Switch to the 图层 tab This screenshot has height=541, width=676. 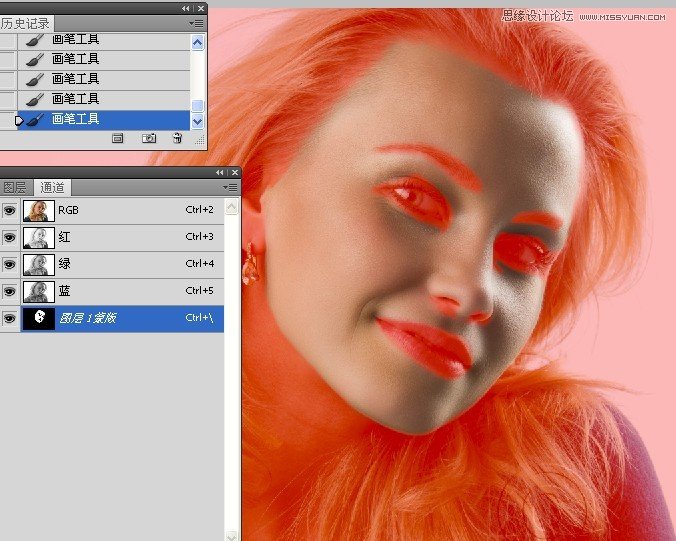(x=15, y=188)
